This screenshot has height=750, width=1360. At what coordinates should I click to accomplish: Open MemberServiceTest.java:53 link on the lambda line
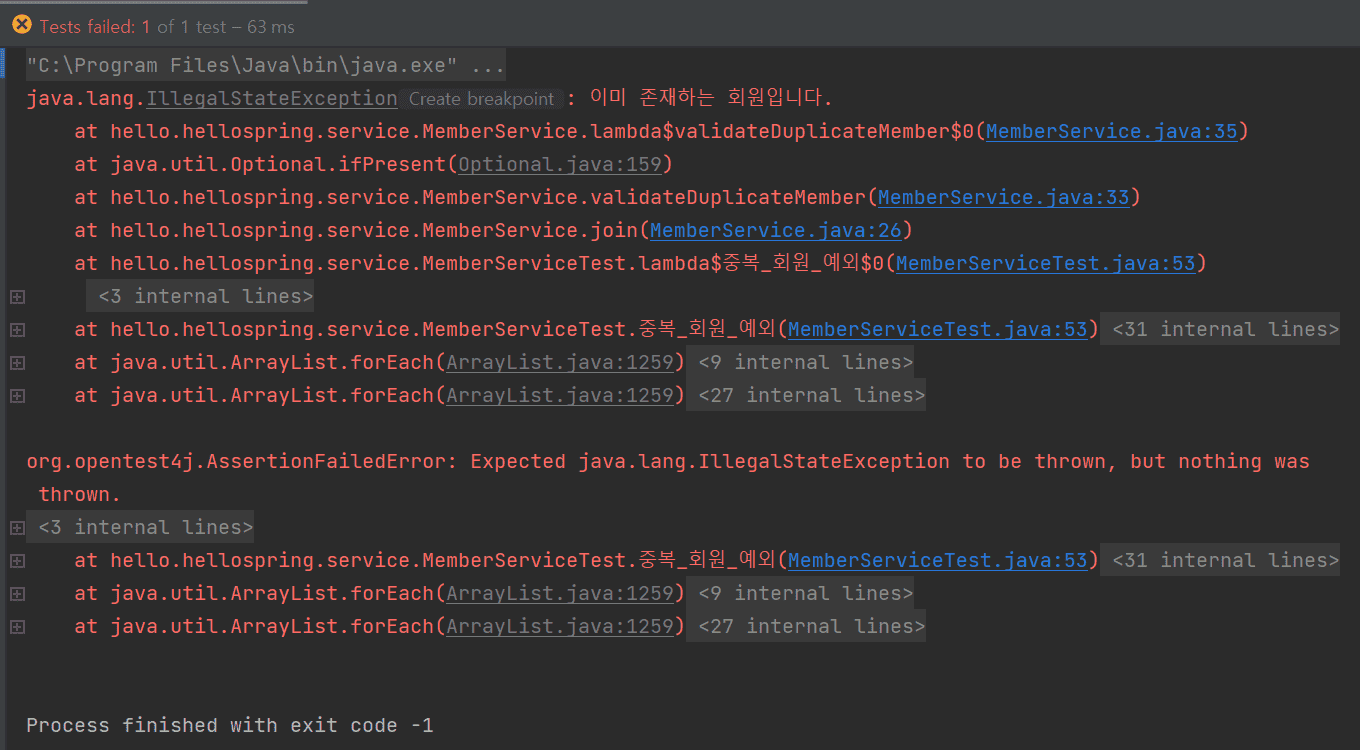[x=1045, y=264]
